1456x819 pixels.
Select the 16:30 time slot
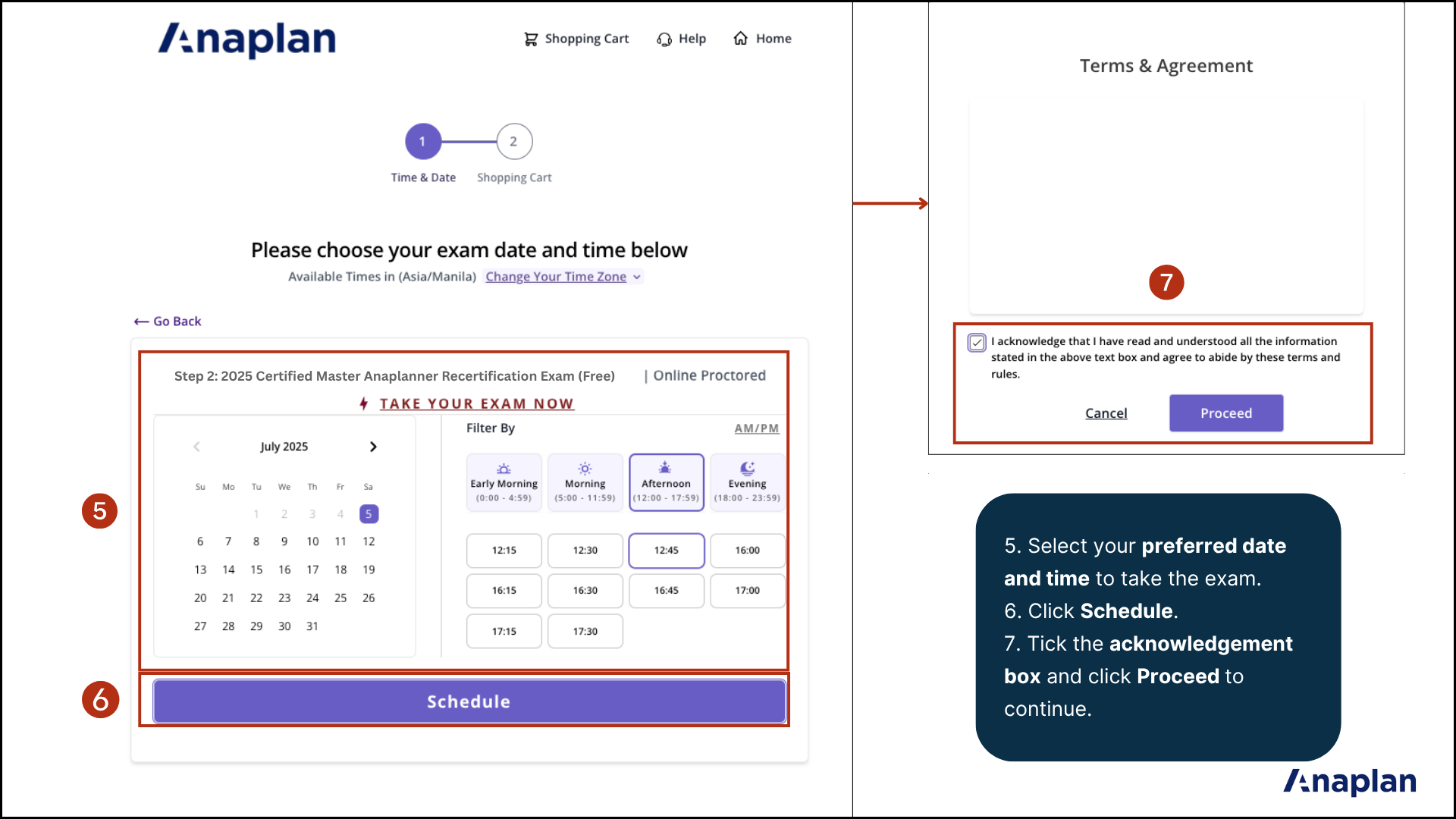(x=585, y=591)
